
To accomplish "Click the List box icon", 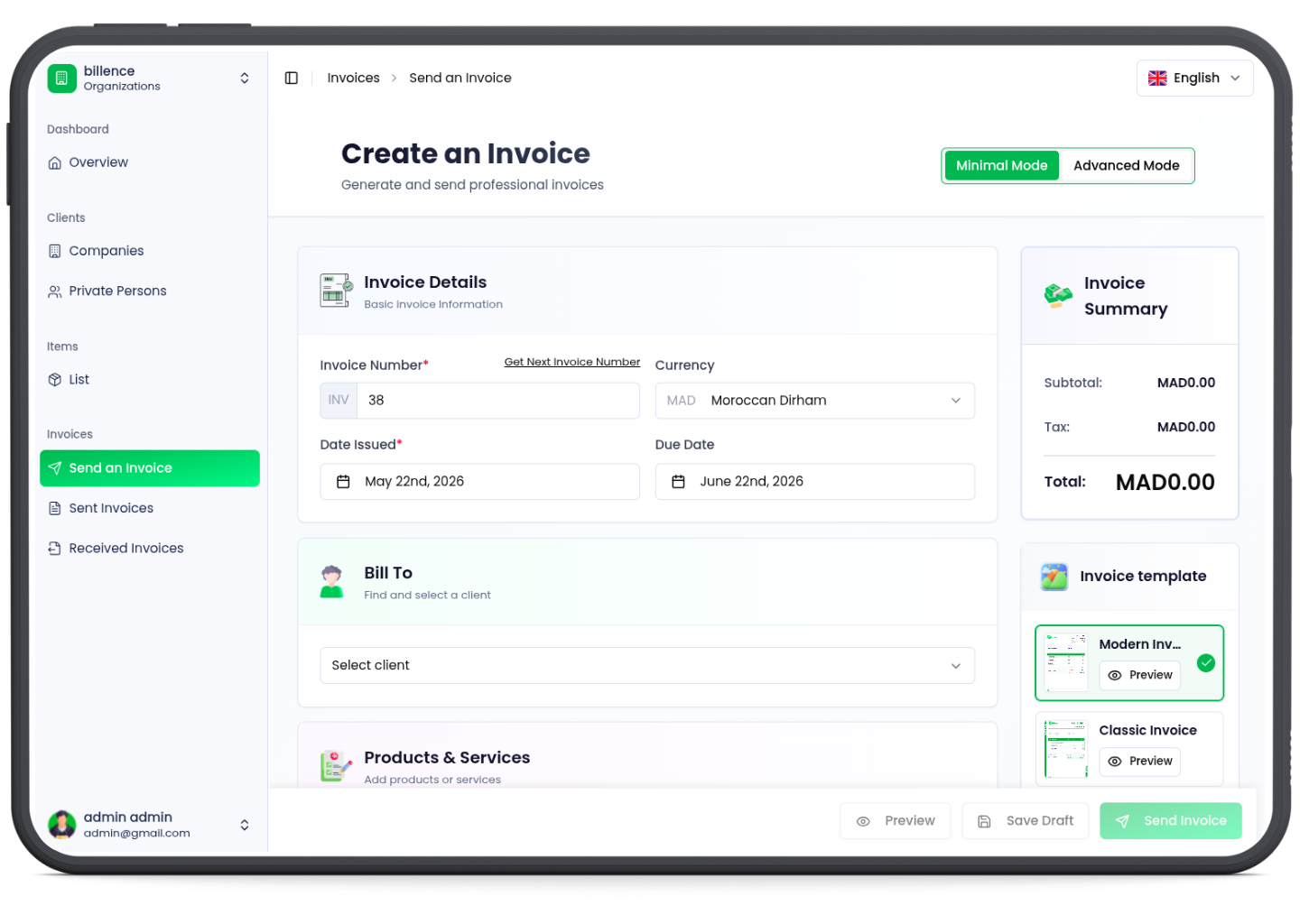I will (55, 380).
